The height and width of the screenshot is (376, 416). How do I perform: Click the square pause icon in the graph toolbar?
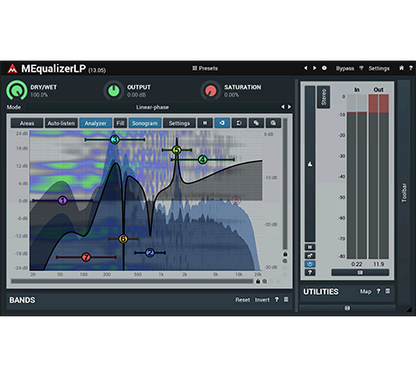[205, 123]
